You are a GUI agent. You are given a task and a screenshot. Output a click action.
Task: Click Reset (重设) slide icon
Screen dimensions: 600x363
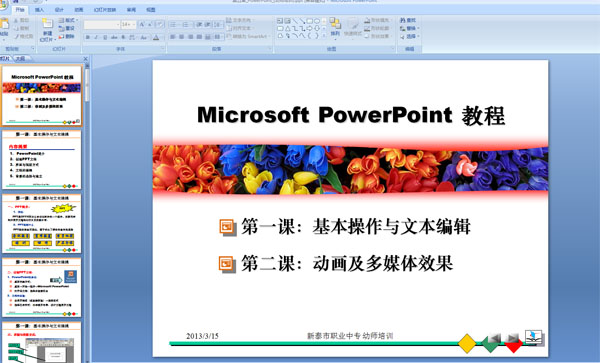[62, 28]
